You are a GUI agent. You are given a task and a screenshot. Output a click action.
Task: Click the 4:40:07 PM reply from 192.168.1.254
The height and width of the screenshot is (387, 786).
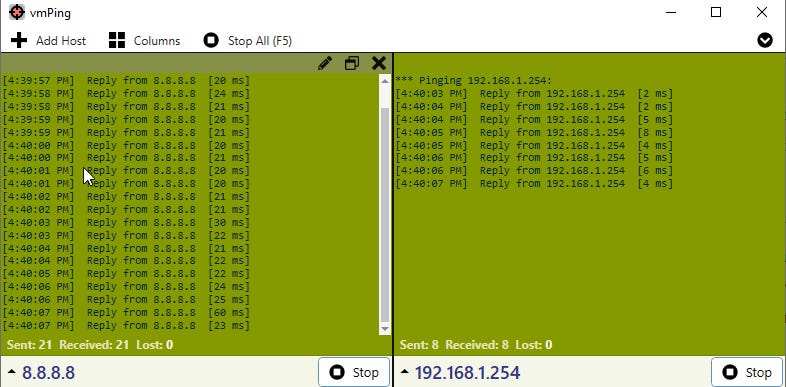pos(534,183)
